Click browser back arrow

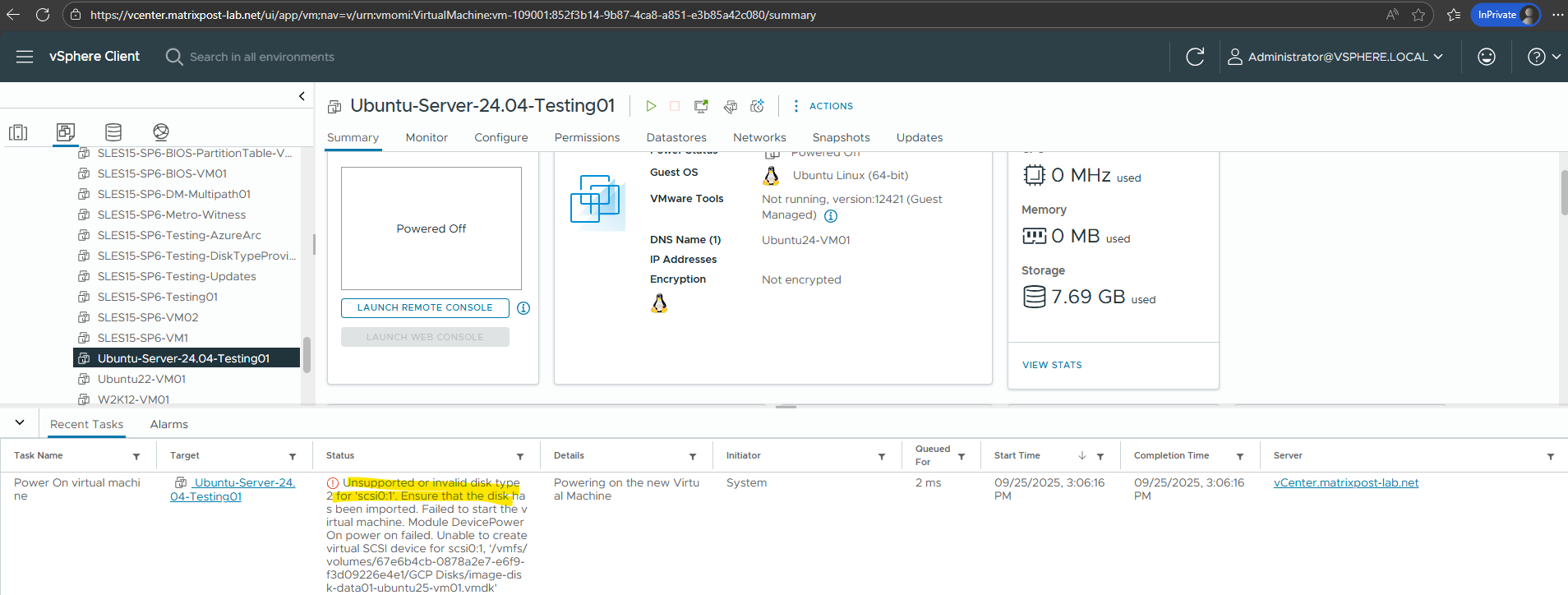(x=12, y=15)
